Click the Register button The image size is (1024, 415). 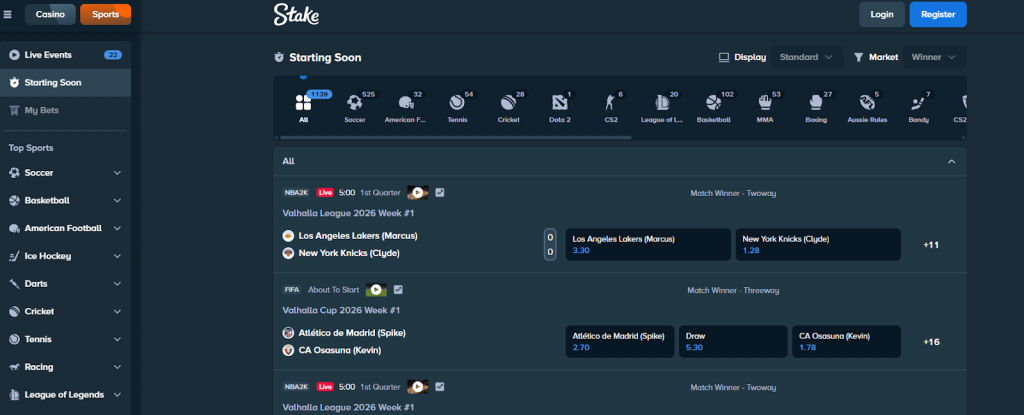pos(938,14)
